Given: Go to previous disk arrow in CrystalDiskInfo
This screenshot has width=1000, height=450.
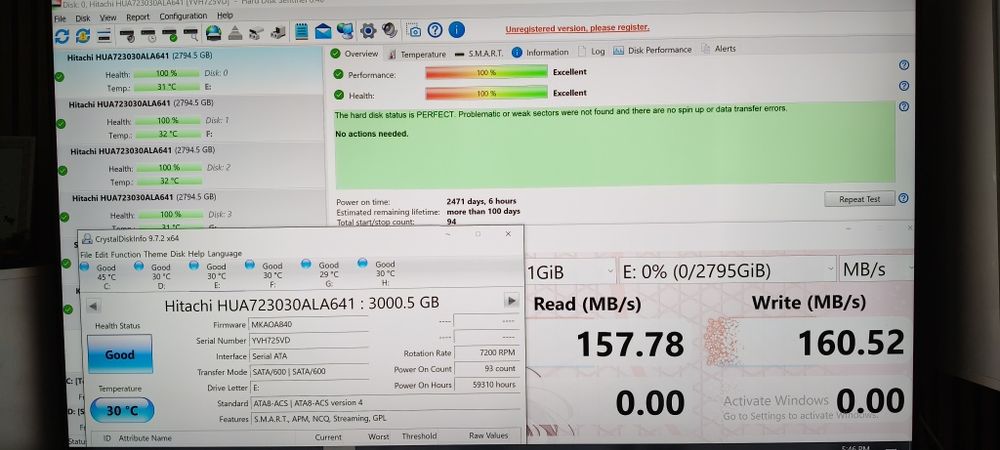Looking at the screenshot, I should [x=93, y=307].
